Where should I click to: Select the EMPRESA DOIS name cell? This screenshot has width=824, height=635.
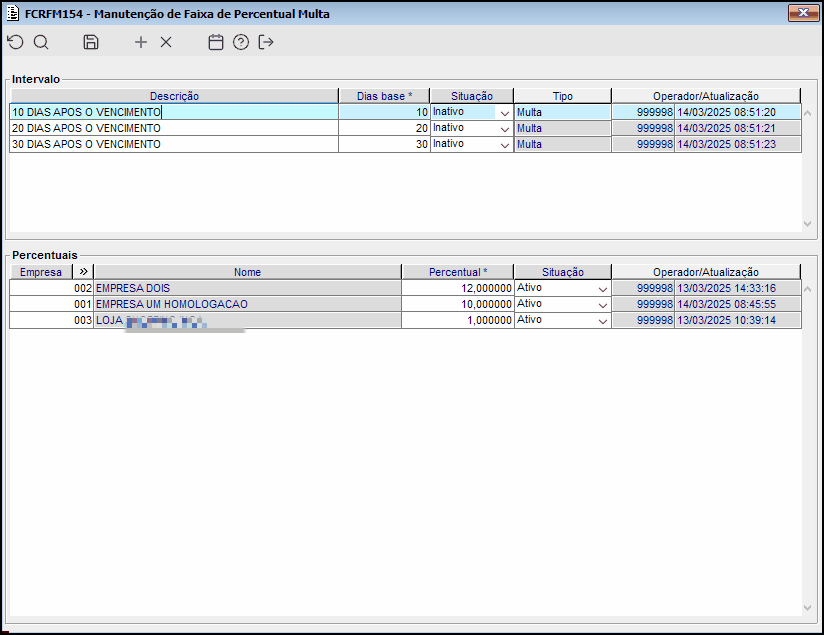[248, 288]
